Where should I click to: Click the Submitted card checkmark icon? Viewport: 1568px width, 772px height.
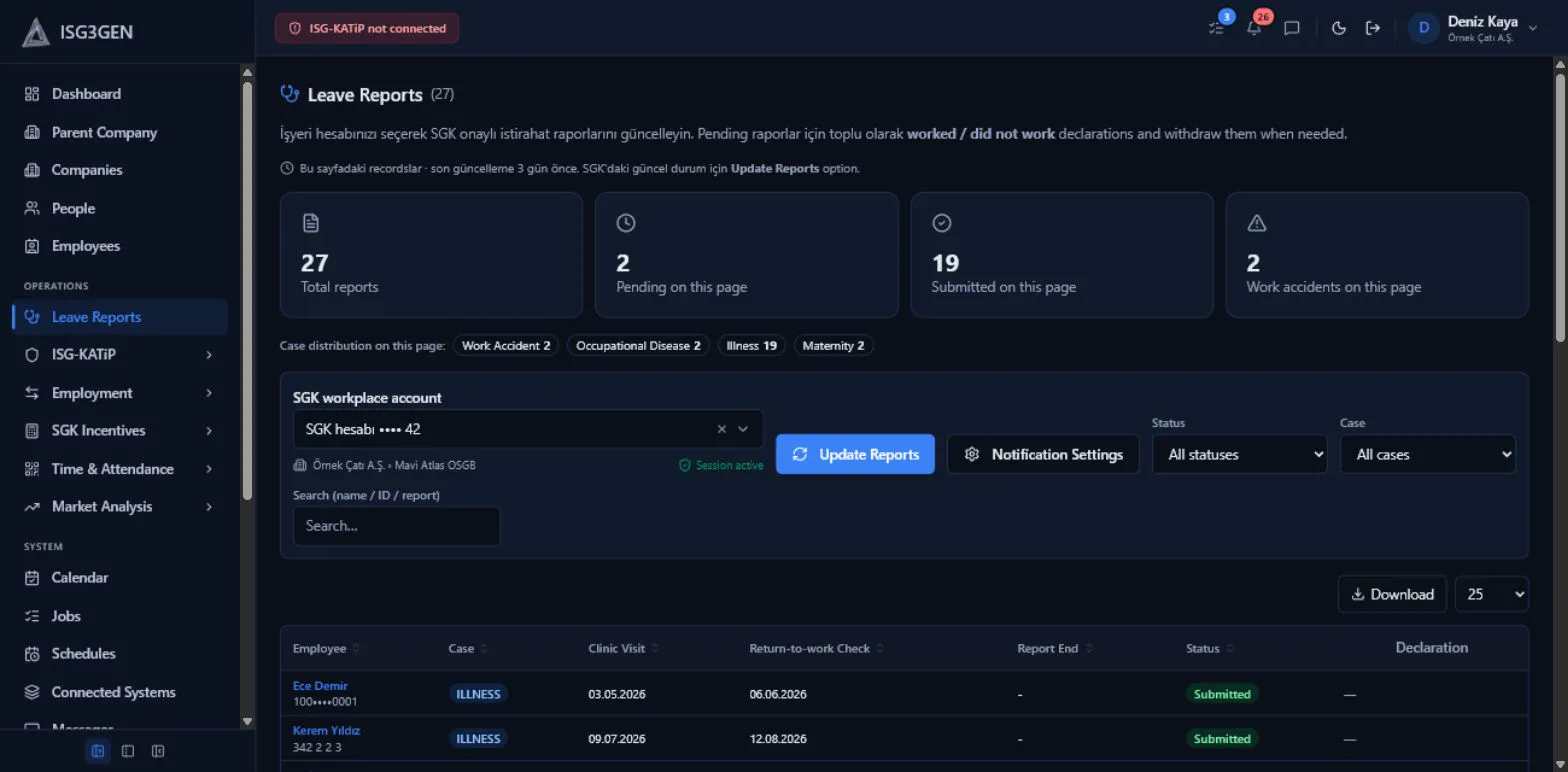point(941,223)
